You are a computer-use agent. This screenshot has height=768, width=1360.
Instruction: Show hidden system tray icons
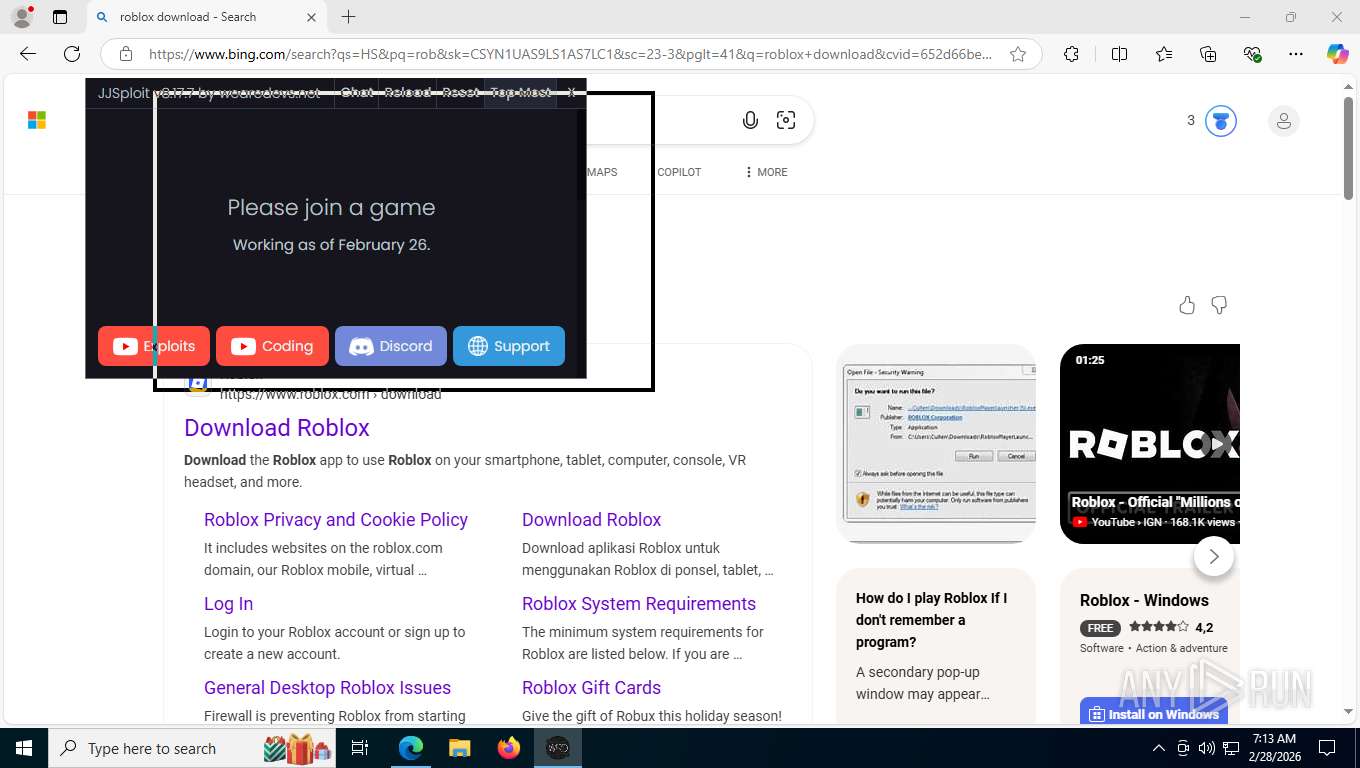(x=1159, y=748)
